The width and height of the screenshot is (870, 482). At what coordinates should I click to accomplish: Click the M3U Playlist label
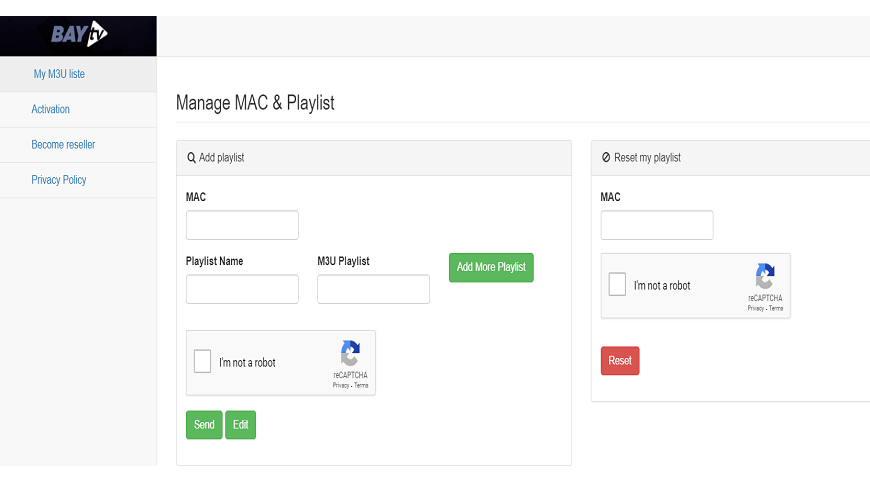(343, 261)
